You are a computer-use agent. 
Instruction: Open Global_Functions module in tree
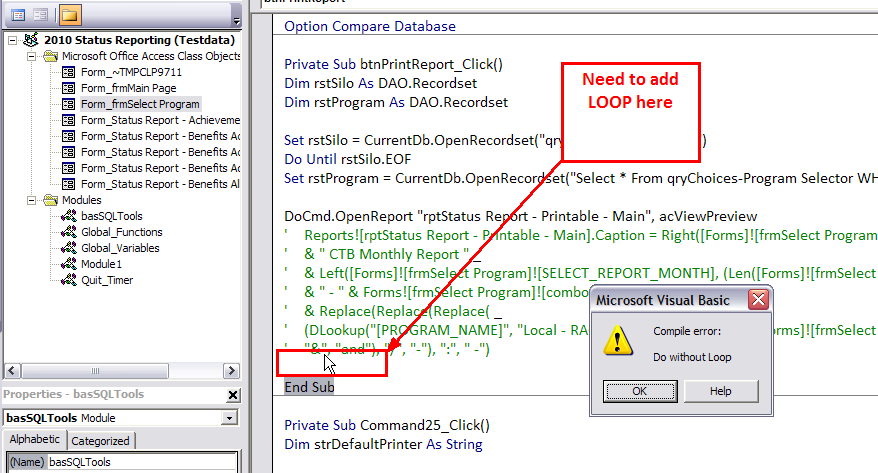(x=122, y=232)
